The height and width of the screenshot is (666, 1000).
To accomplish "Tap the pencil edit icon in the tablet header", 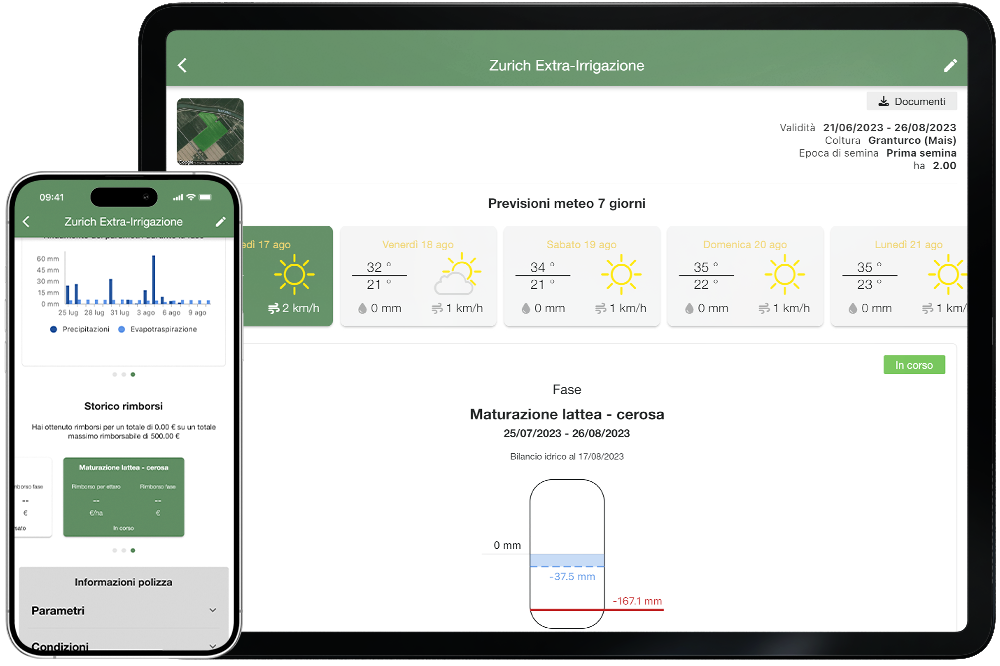I will click(x=950, y=65).
